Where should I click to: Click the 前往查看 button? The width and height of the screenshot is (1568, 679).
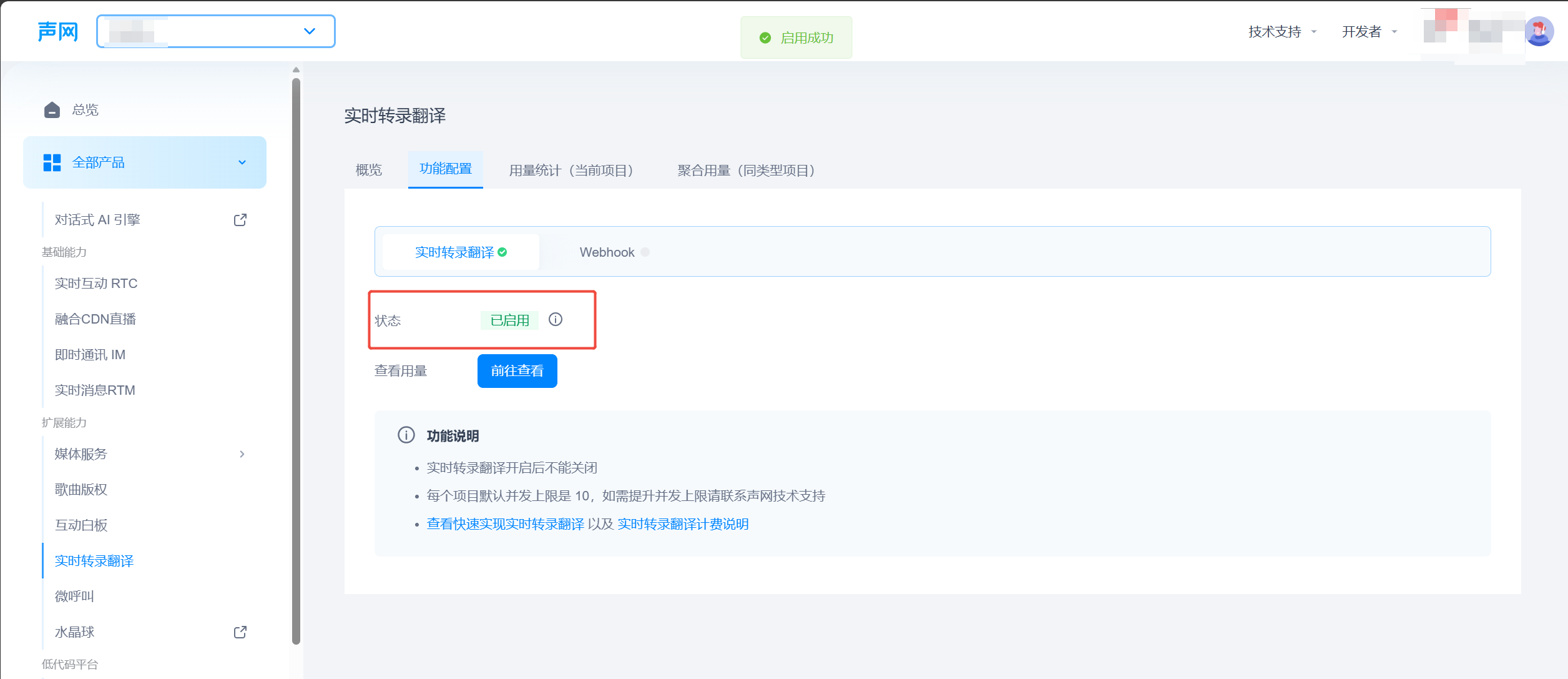point(517,371)
